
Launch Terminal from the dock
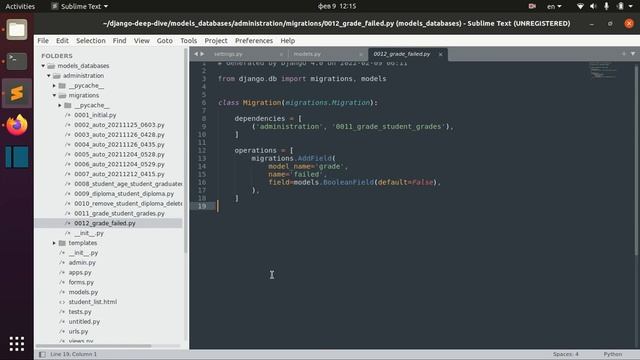17,61
